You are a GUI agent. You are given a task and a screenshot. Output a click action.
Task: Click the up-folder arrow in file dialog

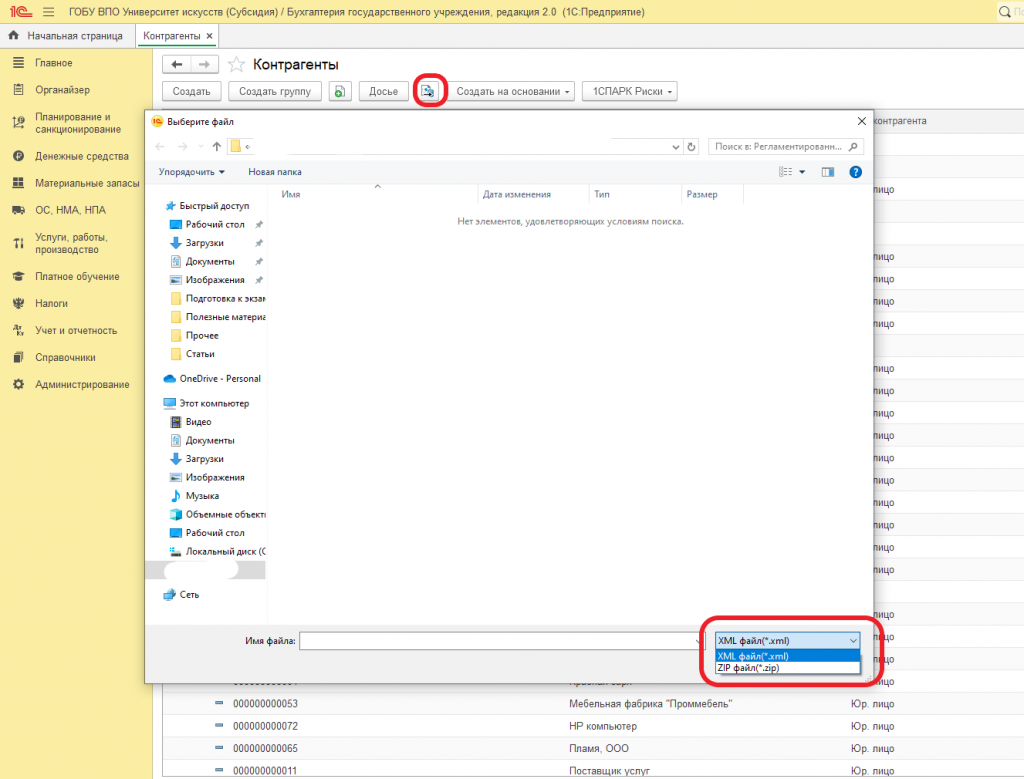(x=217, y=147)
